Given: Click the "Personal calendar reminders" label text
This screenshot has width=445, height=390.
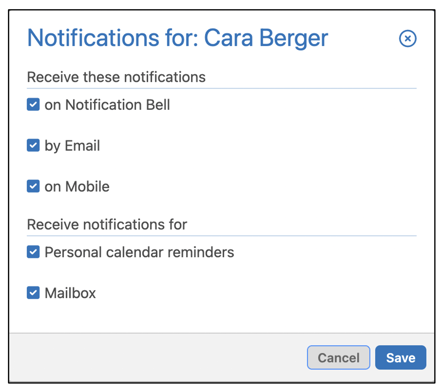Looking at the screenshot, I should [139, 252].
